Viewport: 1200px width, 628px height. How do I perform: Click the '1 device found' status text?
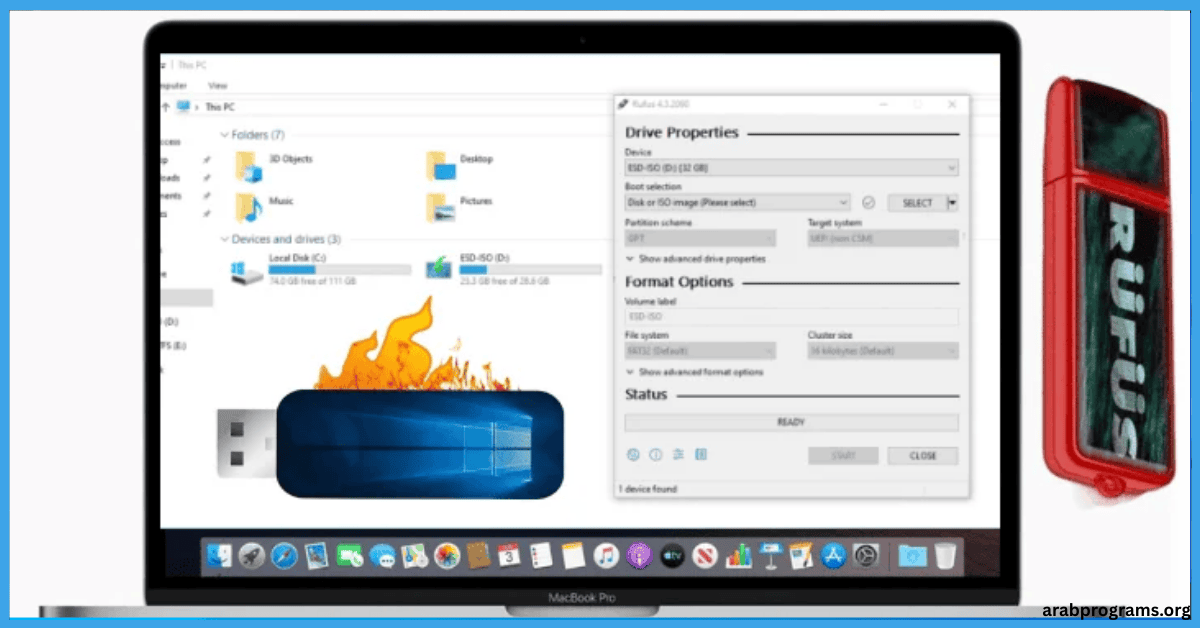point(648,489)
